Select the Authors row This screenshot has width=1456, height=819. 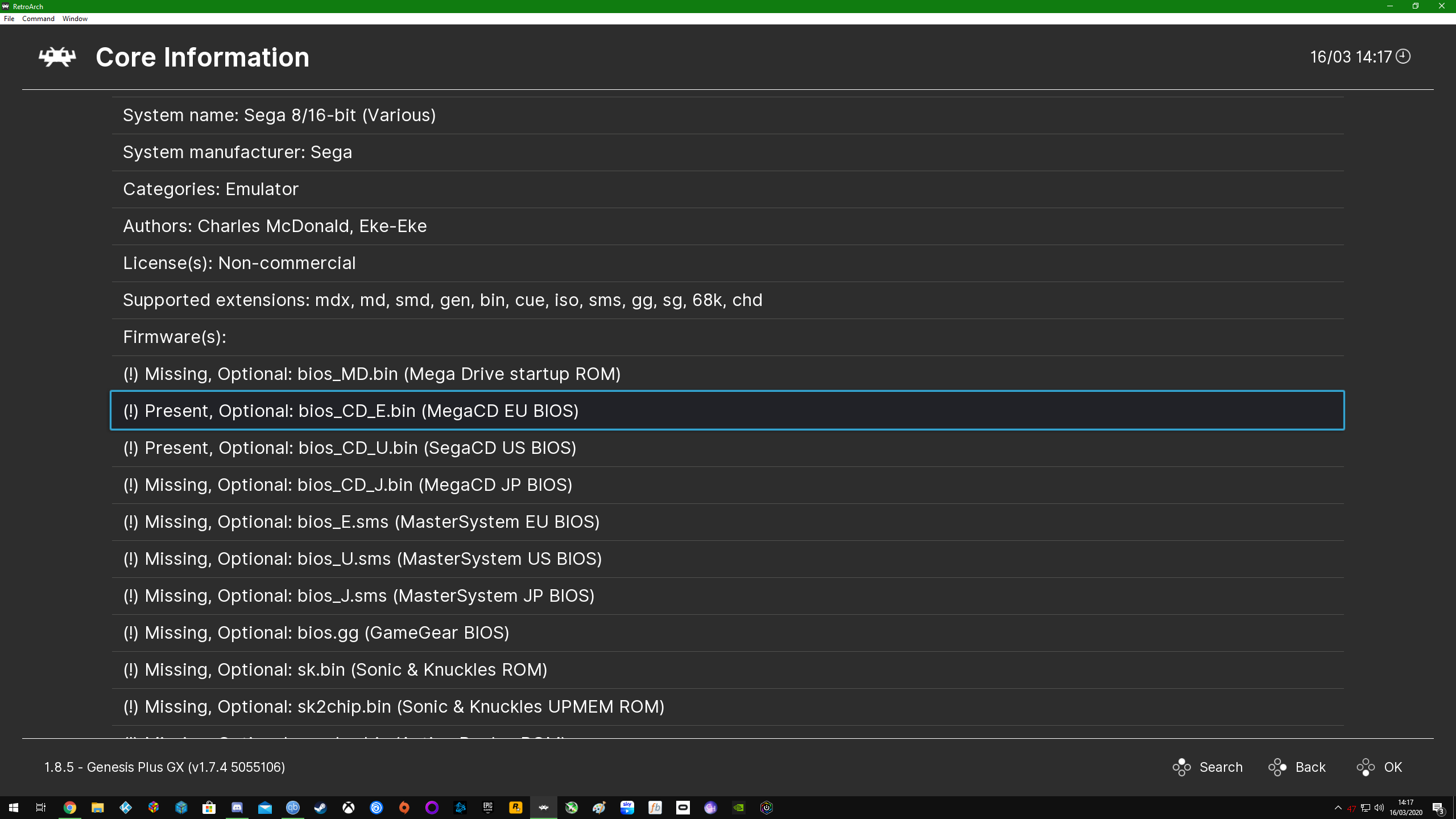pyautogui.click(x=727, y=226)
